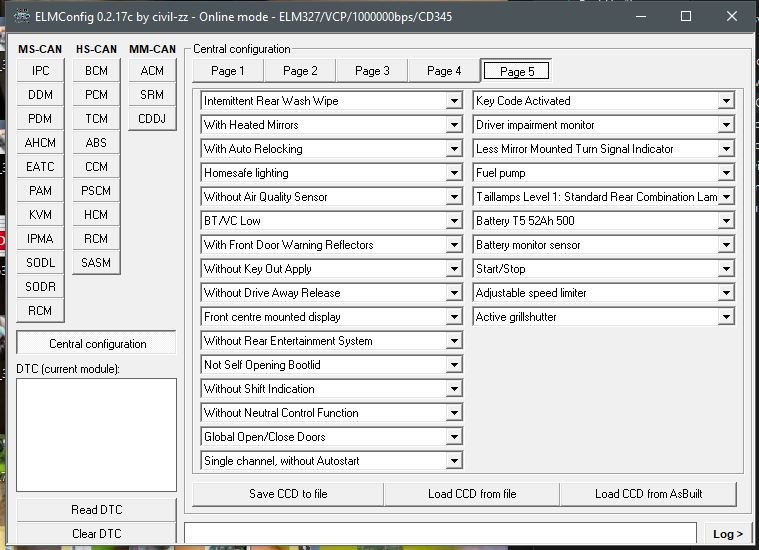
Task: Switch to the Page 1 tab
Action: tap(228, 71)
